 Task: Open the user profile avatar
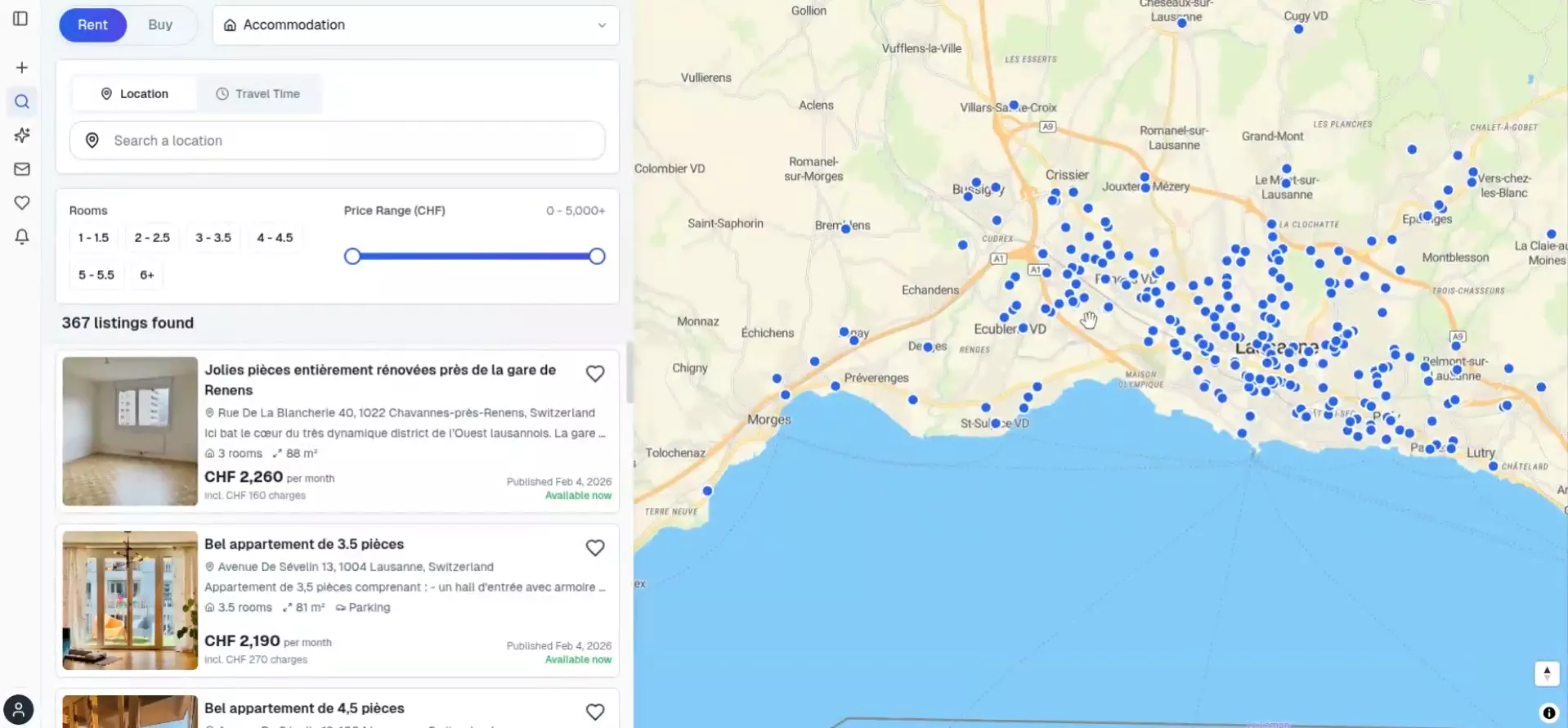pos(19,709)
